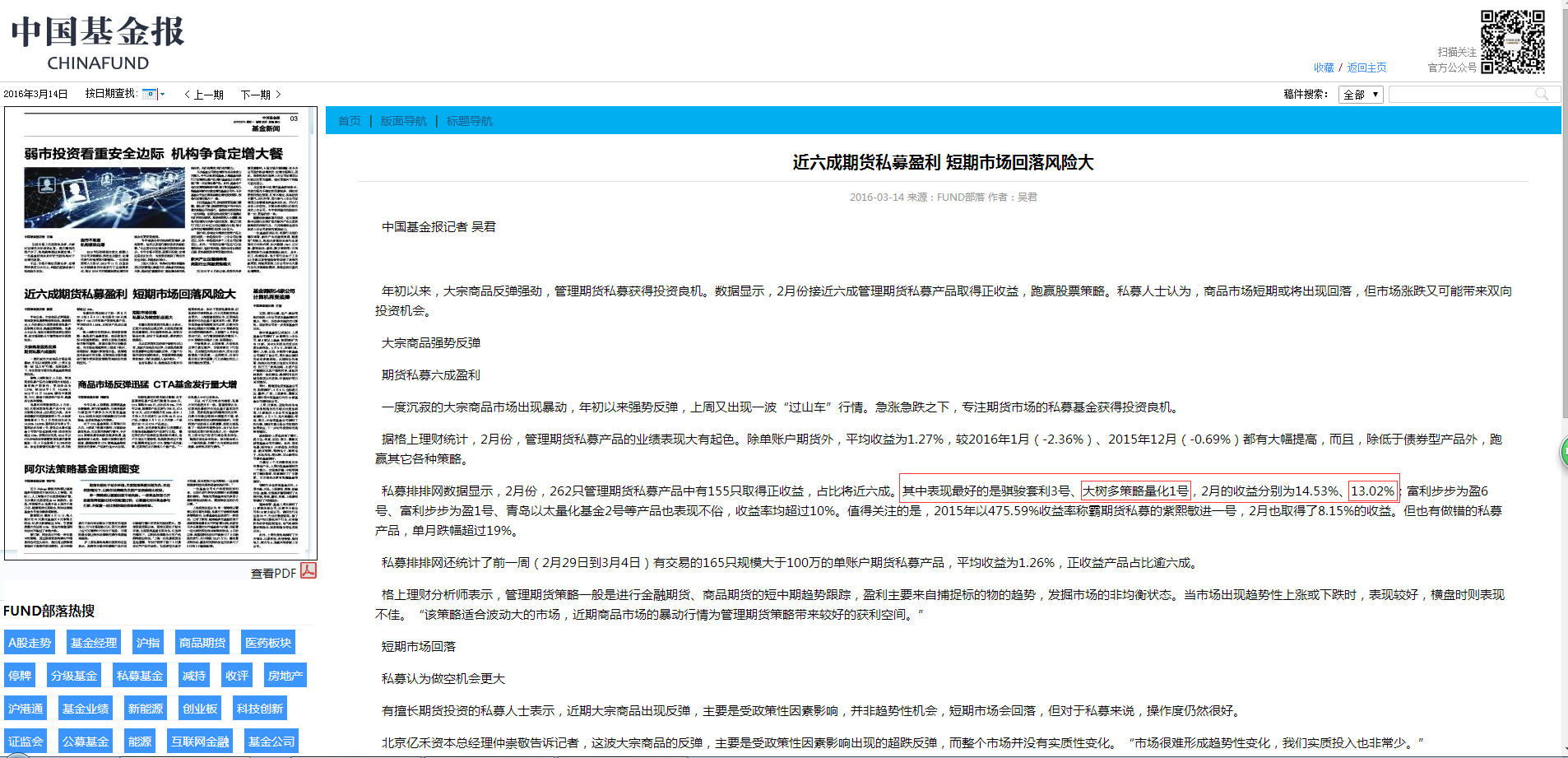Screen dimensions: 1568x758
Task: Select the 公募基金 hot tag
Action: pos(86,742)
